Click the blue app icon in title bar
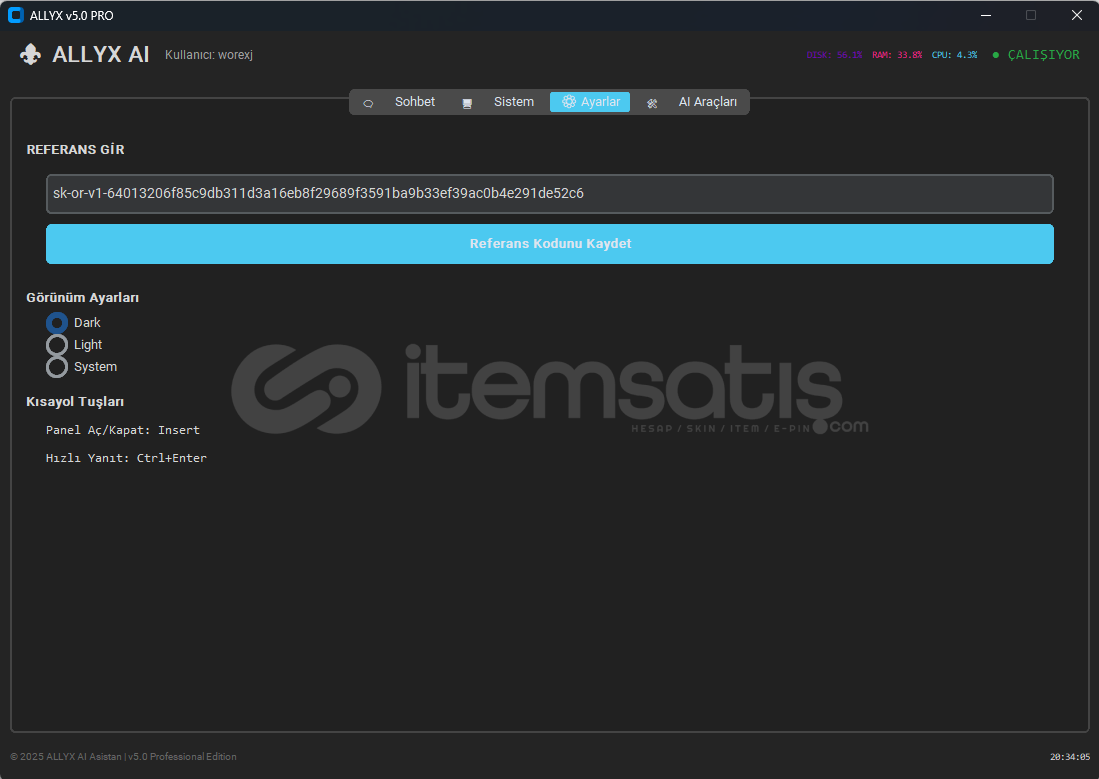This screenshot has width=1099, height=779. pyautogui.click(x=15, y=15)
